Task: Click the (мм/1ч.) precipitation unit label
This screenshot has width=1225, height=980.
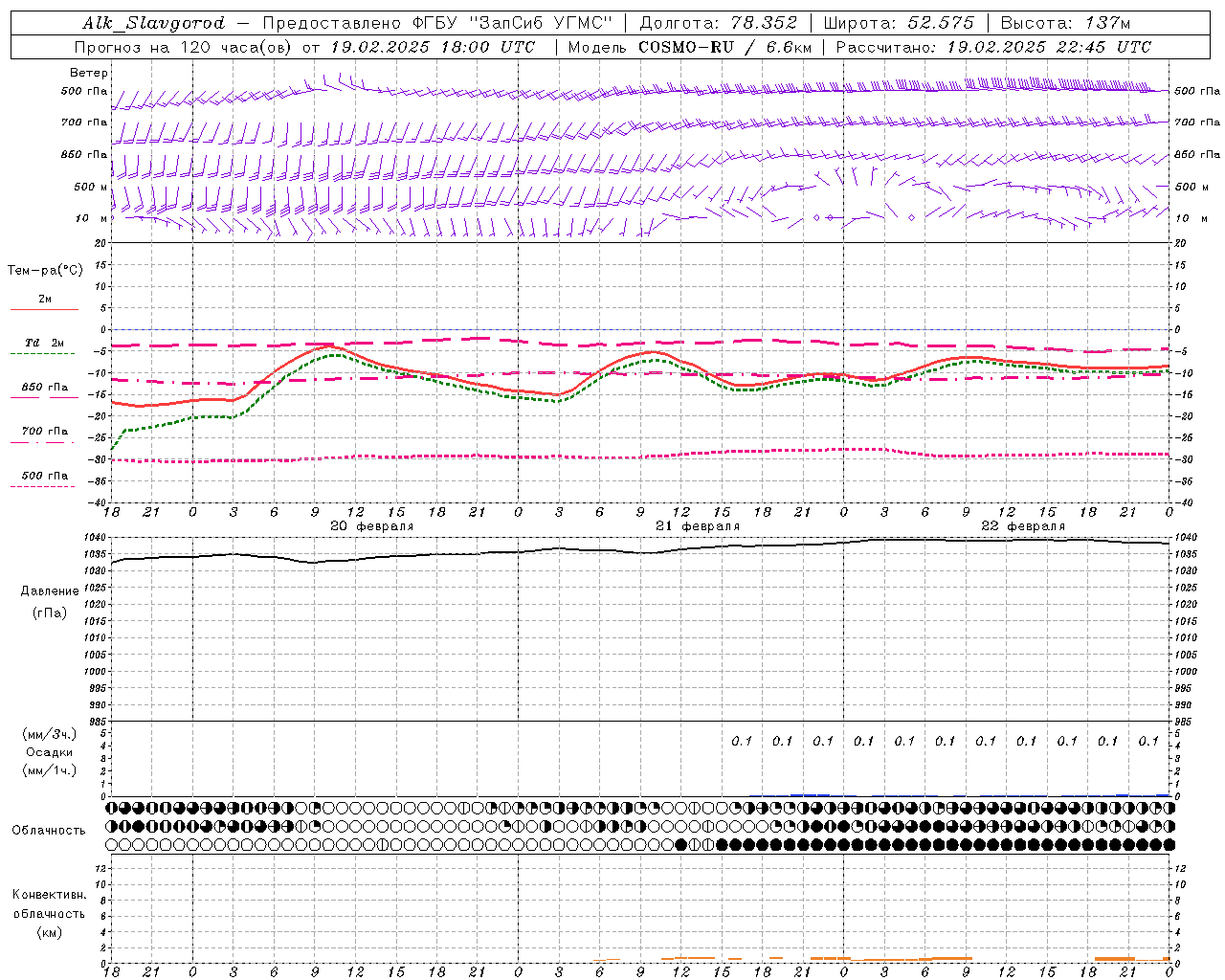Action: pyautogui.click(x=50, y=770)
